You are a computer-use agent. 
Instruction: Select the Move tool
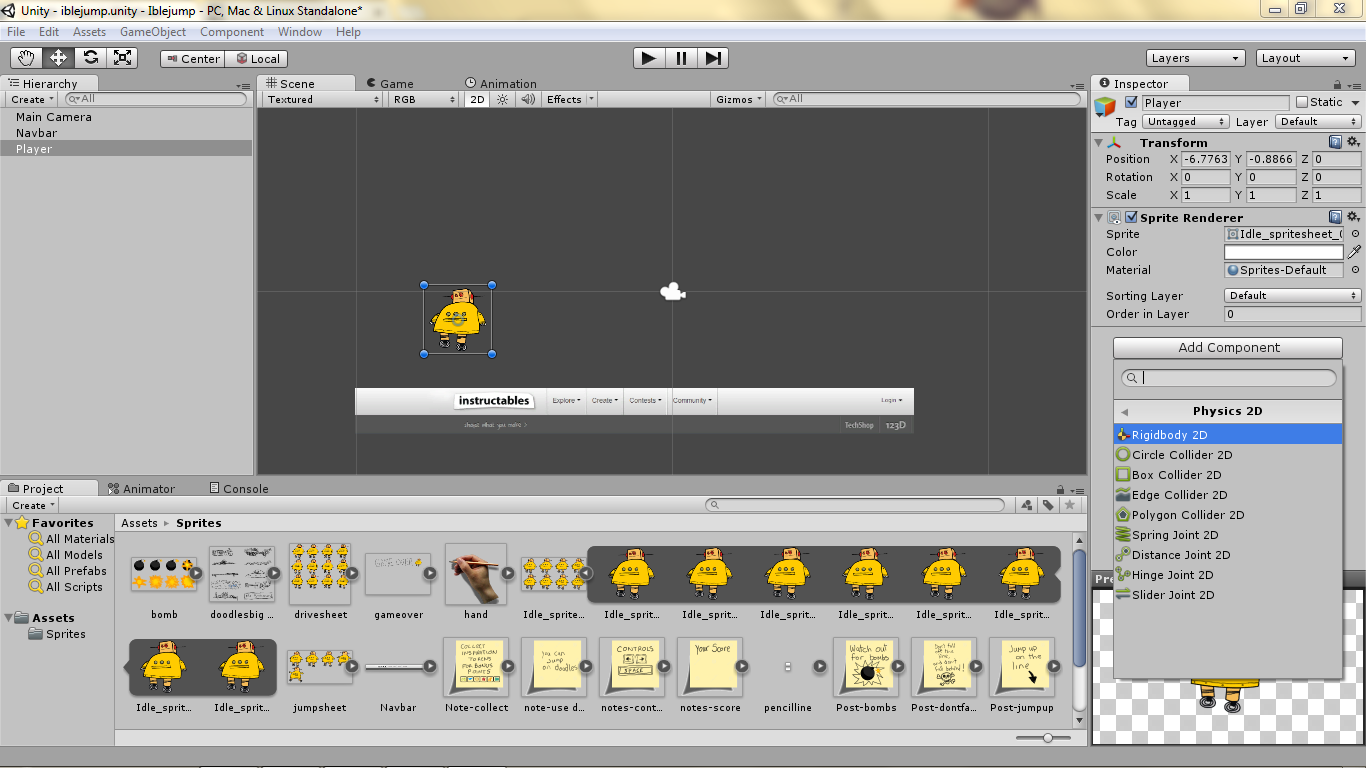click(x=58, y=58)
